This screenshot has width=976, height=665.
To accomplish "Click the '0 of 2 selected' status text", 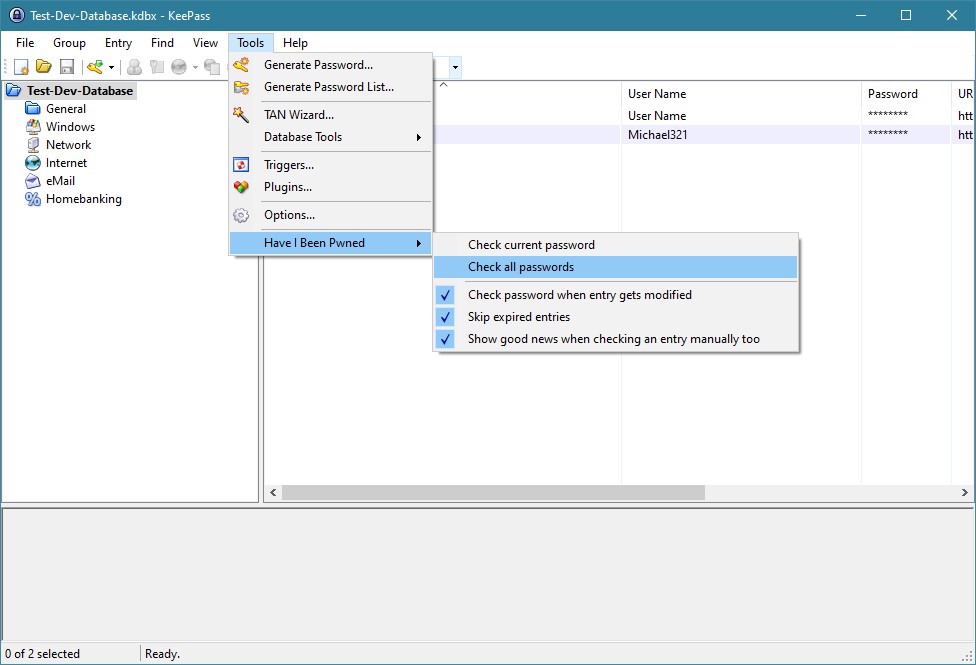I will [42, 654].
